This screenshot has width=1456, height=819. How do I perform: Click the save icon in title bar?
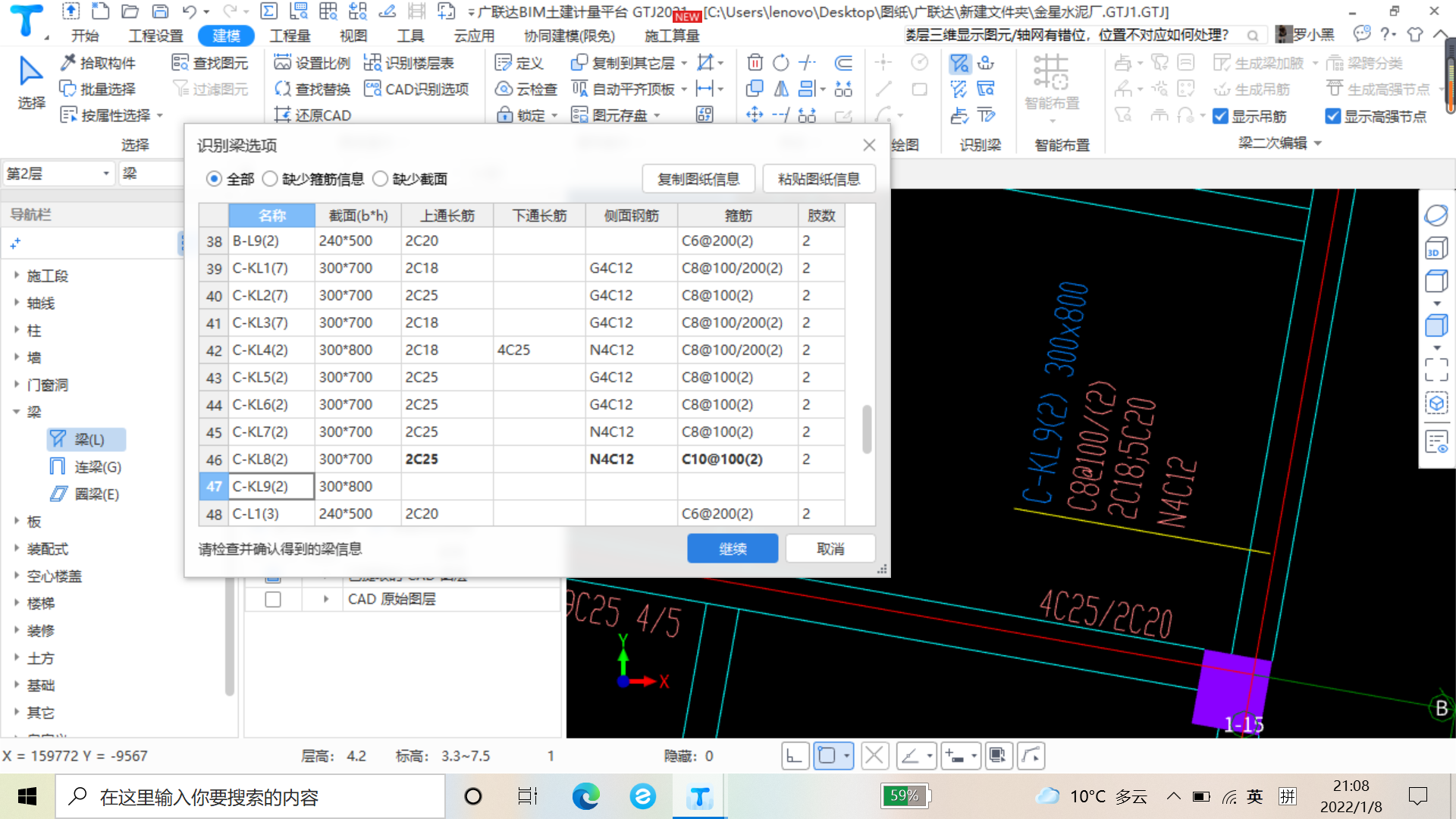pos(160,11)
